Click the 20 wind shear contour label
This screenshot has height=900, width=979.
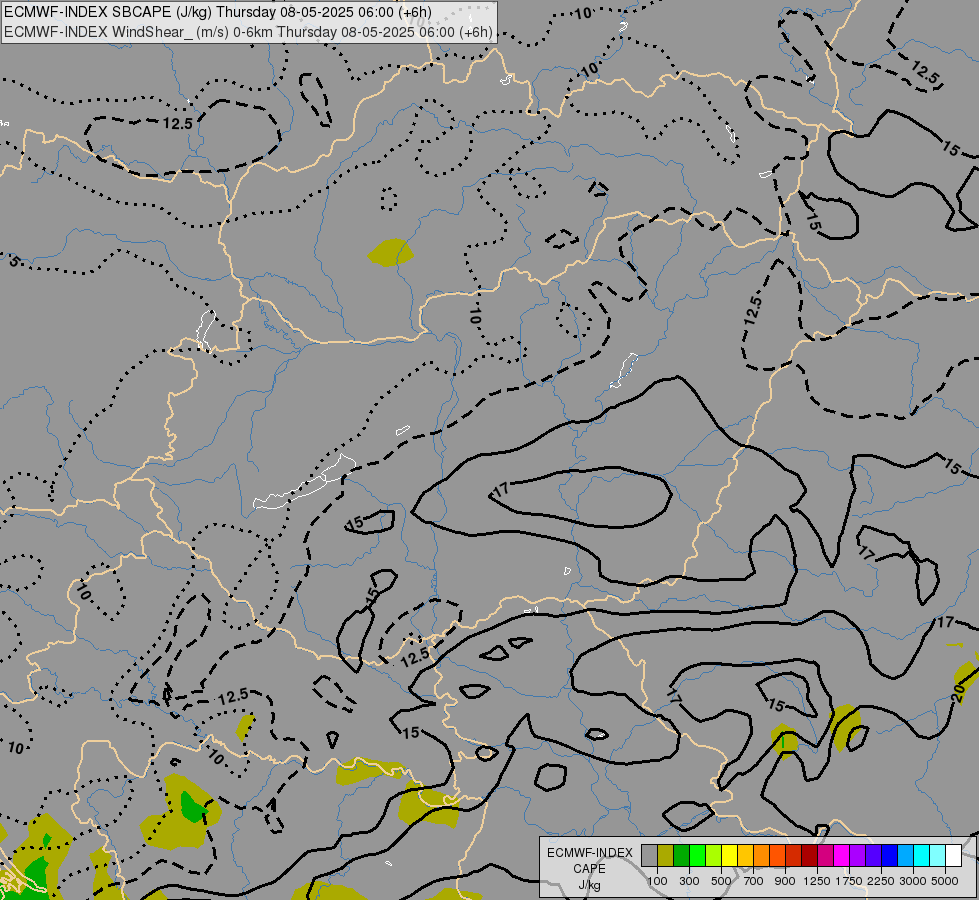click(x=959, y=693)
